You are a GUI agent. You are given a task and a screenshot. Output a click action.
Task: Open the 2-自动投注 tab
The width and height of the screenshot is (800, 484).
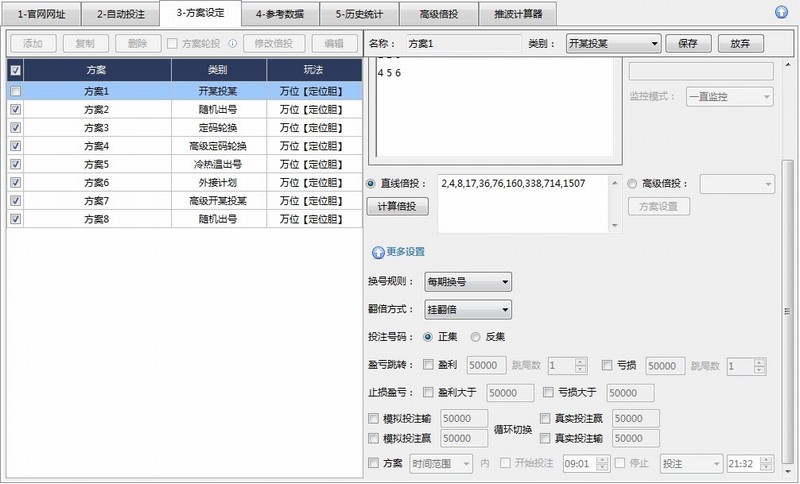[x=121, y=14]
